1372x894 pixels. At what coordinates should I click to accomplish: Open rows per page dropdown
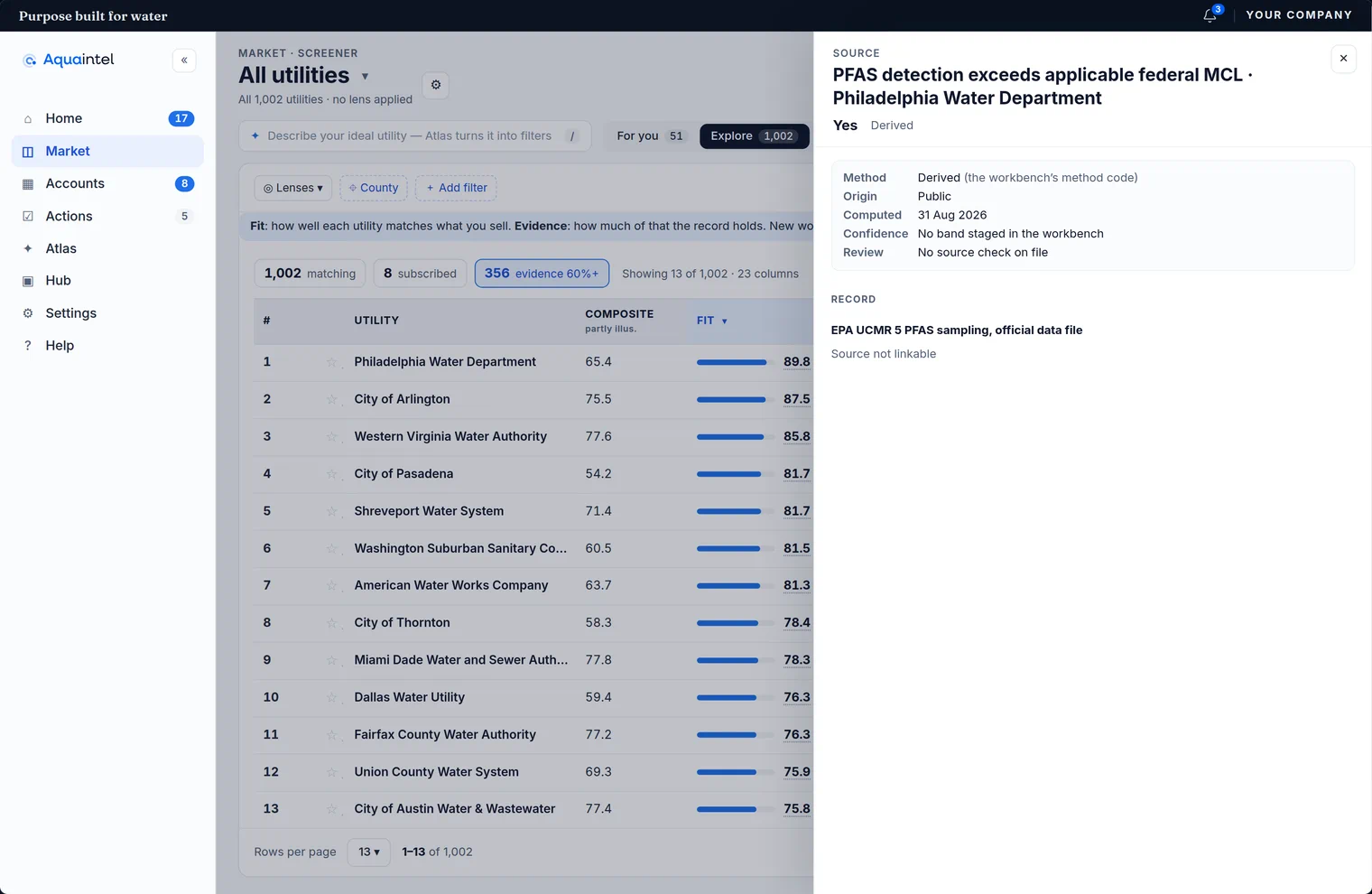[369, 852]
